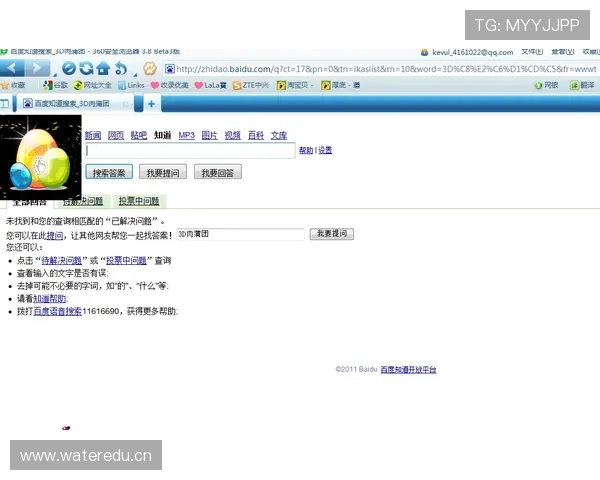Follow the 提问 link in the message

55,235
